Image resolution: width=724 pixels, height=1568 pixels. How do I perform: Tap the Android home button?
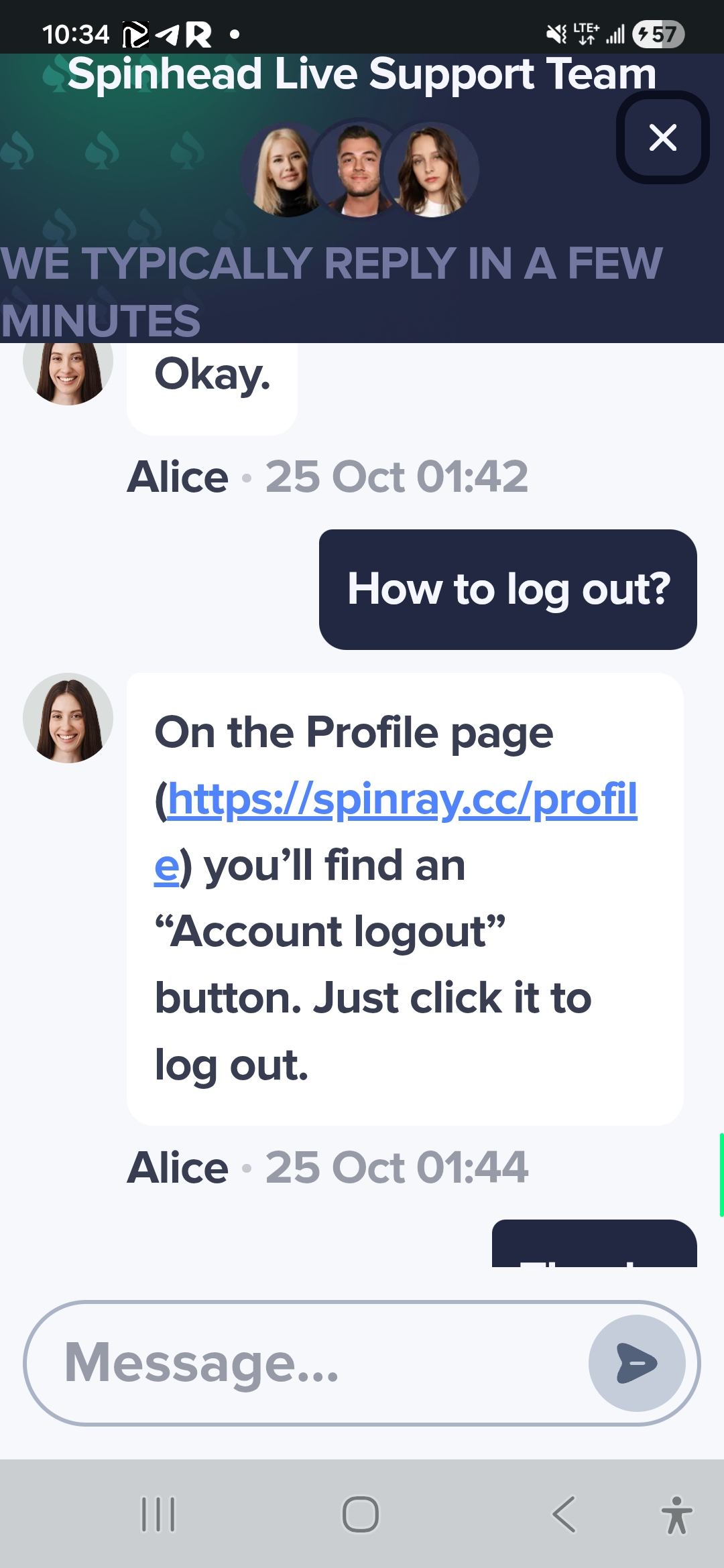(361, 1514)
